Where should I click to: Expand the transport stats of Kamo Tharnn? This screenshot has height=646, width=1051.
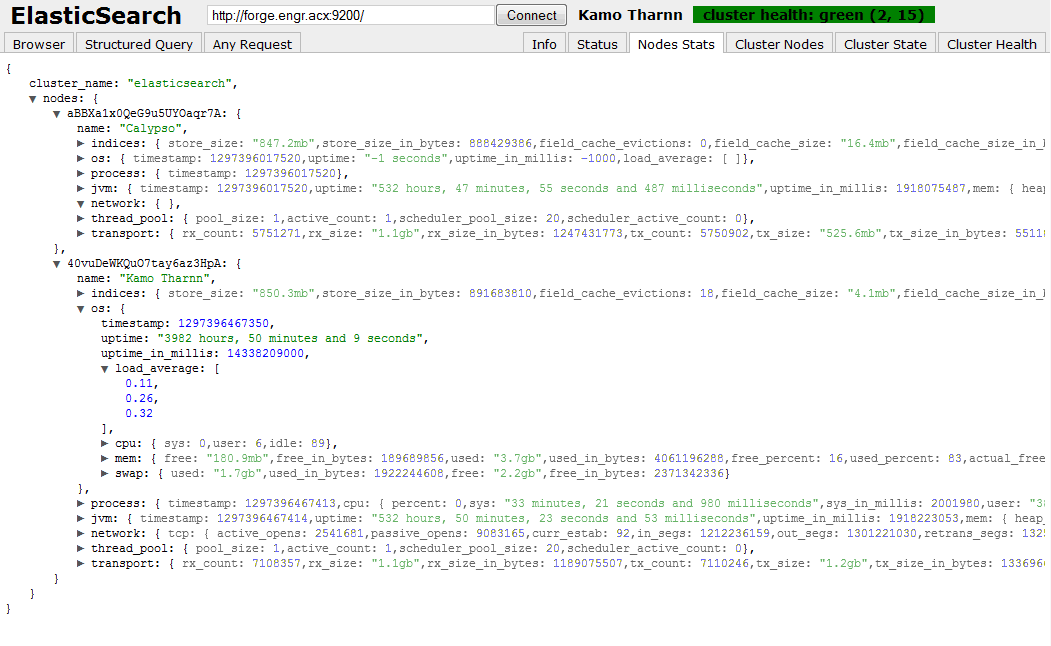(82, 563)
